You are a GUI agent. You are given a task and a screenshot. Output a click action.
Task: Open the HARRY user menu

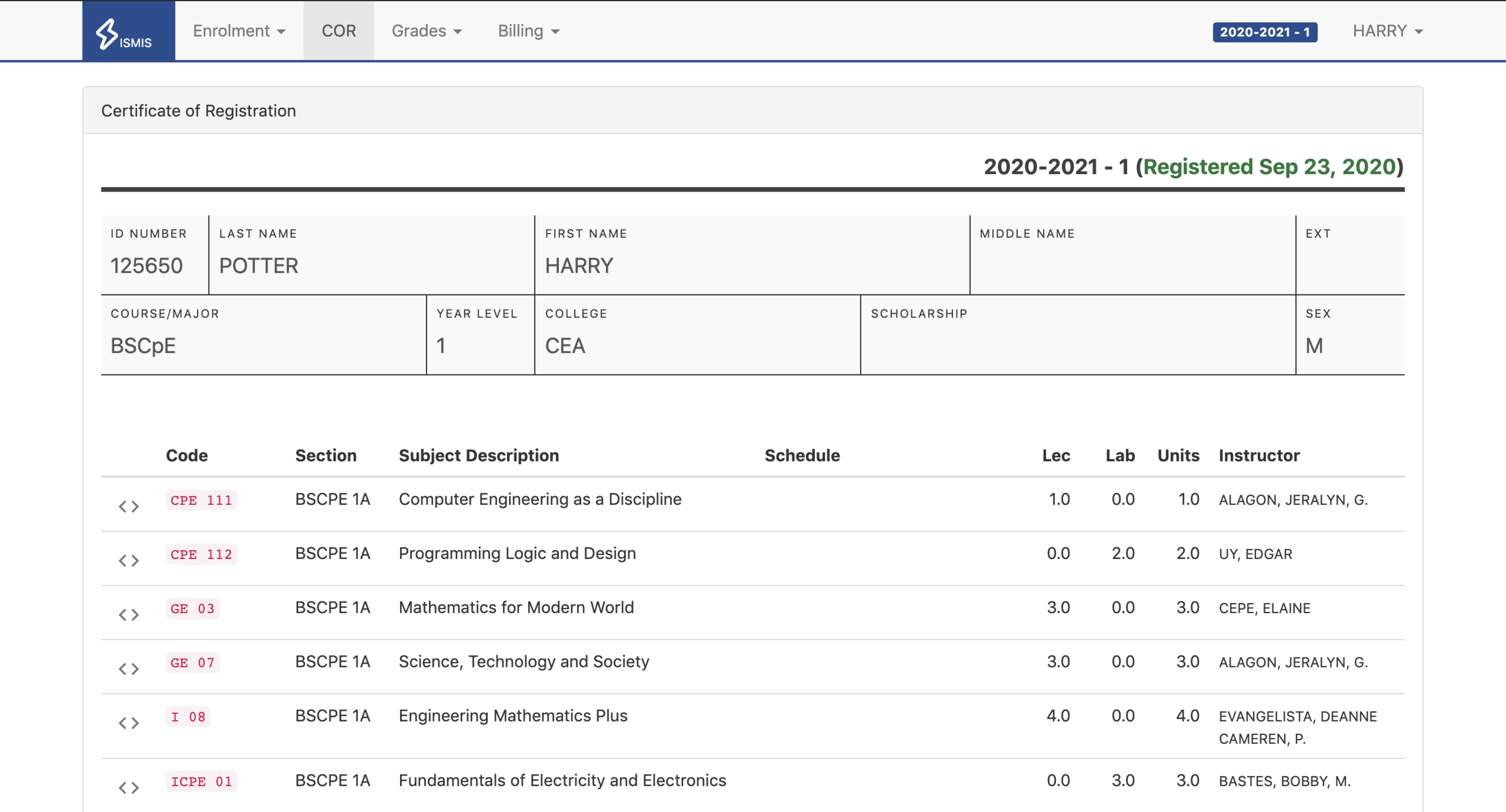(x=1387, y=31)
